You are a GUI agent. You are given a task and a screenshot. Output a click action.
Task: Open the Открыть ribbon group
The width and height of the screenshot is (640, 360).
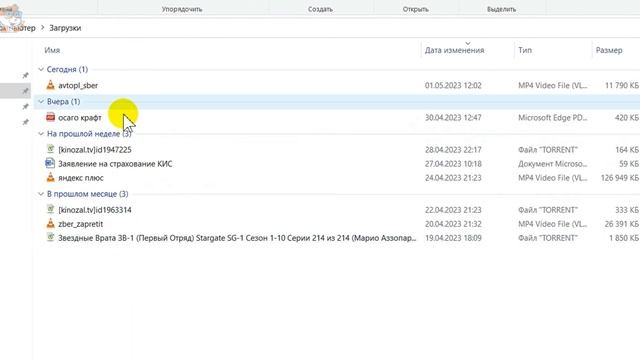[x=416, y=9]
